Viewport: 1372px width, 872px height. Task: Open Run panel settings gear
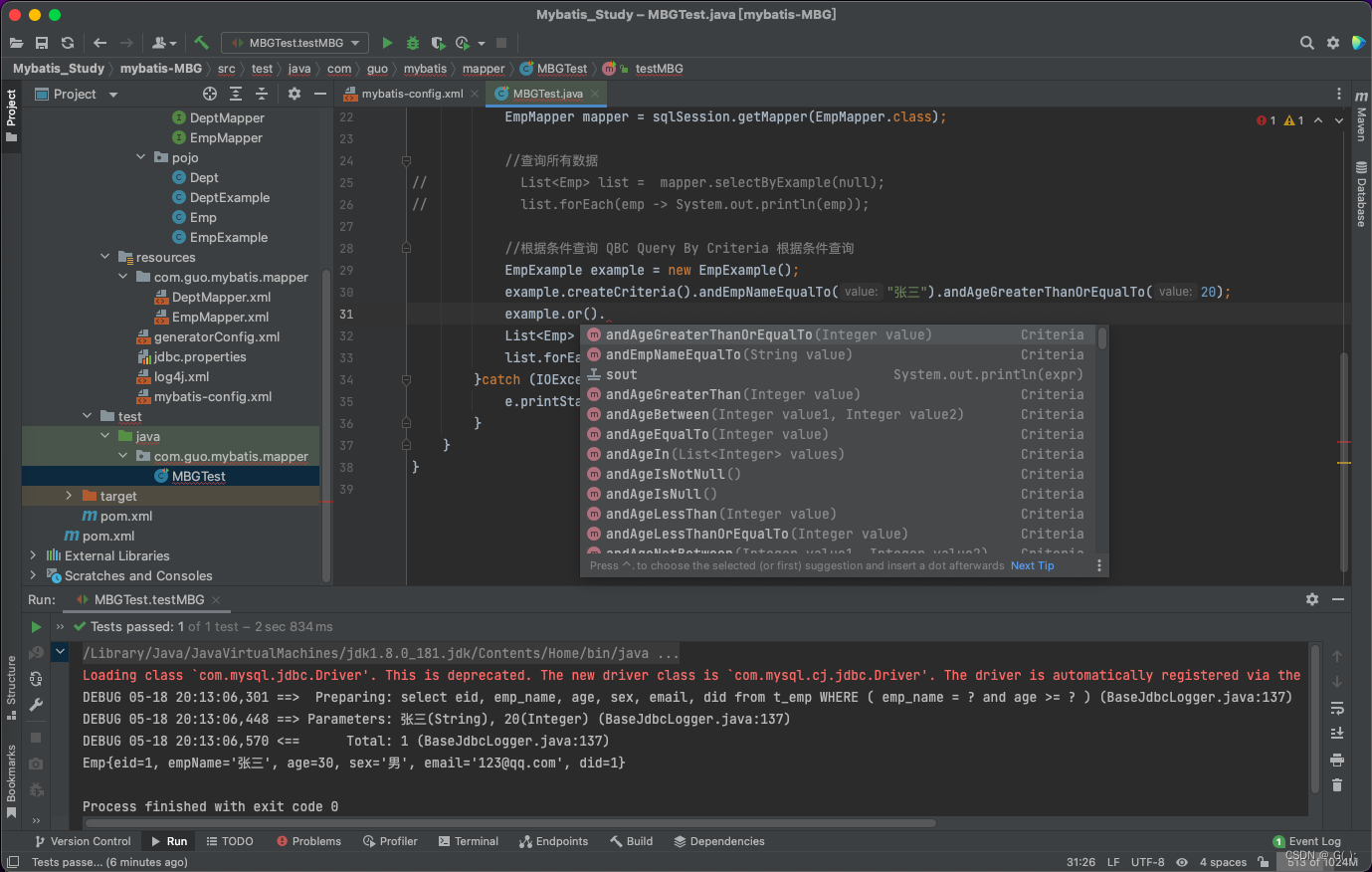point(1312,599)
